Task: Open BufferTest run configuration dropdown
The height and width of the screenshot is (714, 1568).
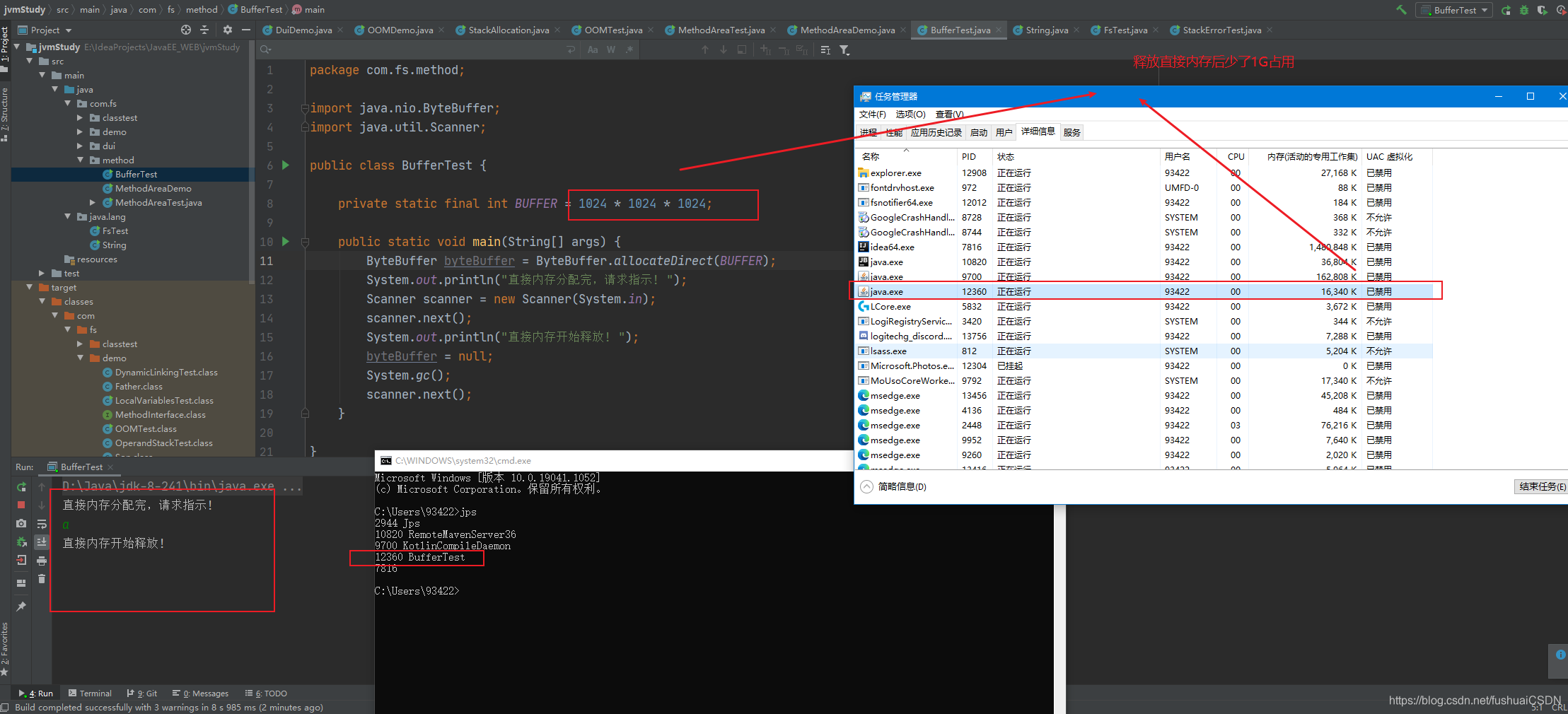Action: (x=1456, y=10)
